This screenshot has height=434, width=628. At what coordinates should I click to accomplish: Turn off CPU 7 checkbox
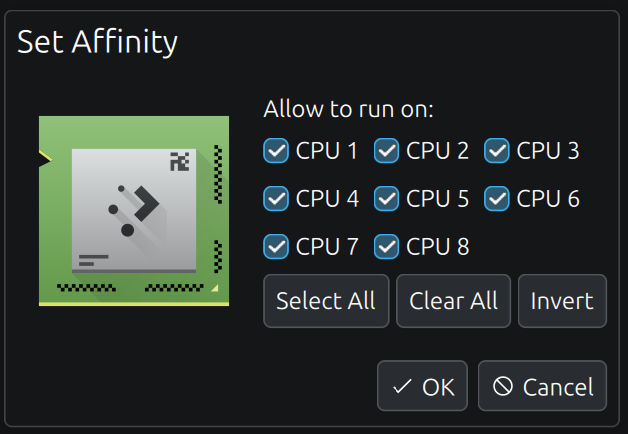[276, 247]
